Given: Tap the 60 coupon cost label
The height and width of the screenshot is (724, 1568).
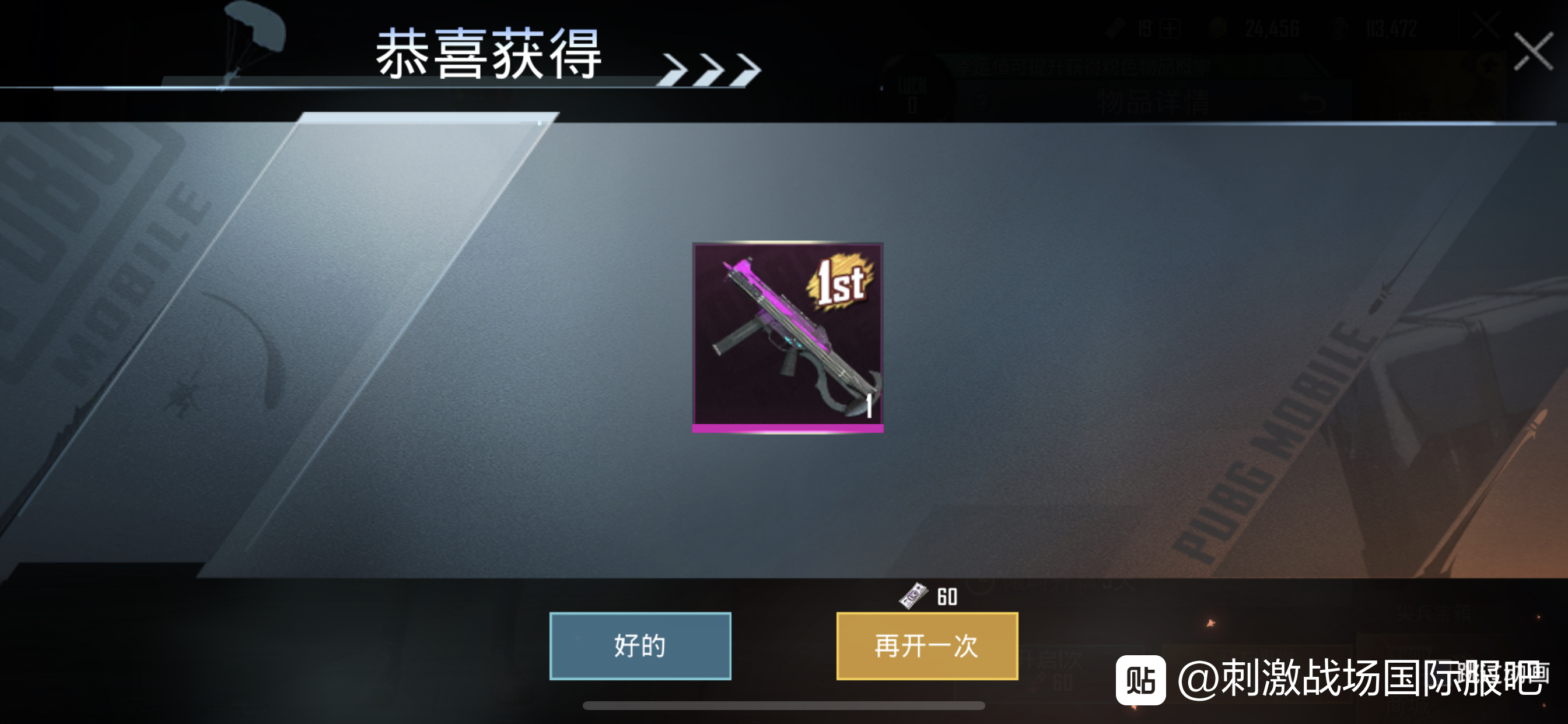Looking at the screenshot, I should coord(947,597).
